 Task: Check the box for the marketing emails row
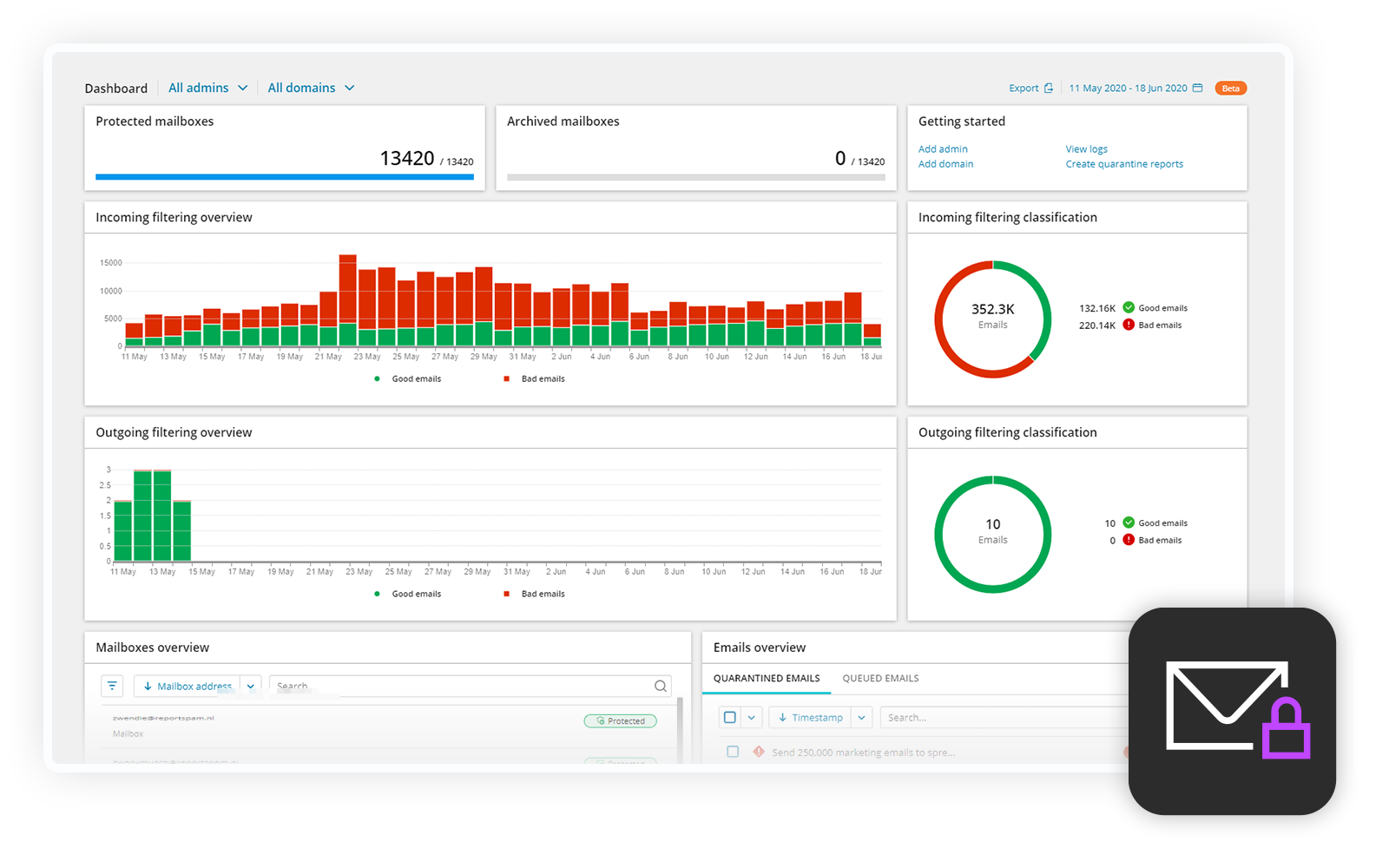point(733,752)
